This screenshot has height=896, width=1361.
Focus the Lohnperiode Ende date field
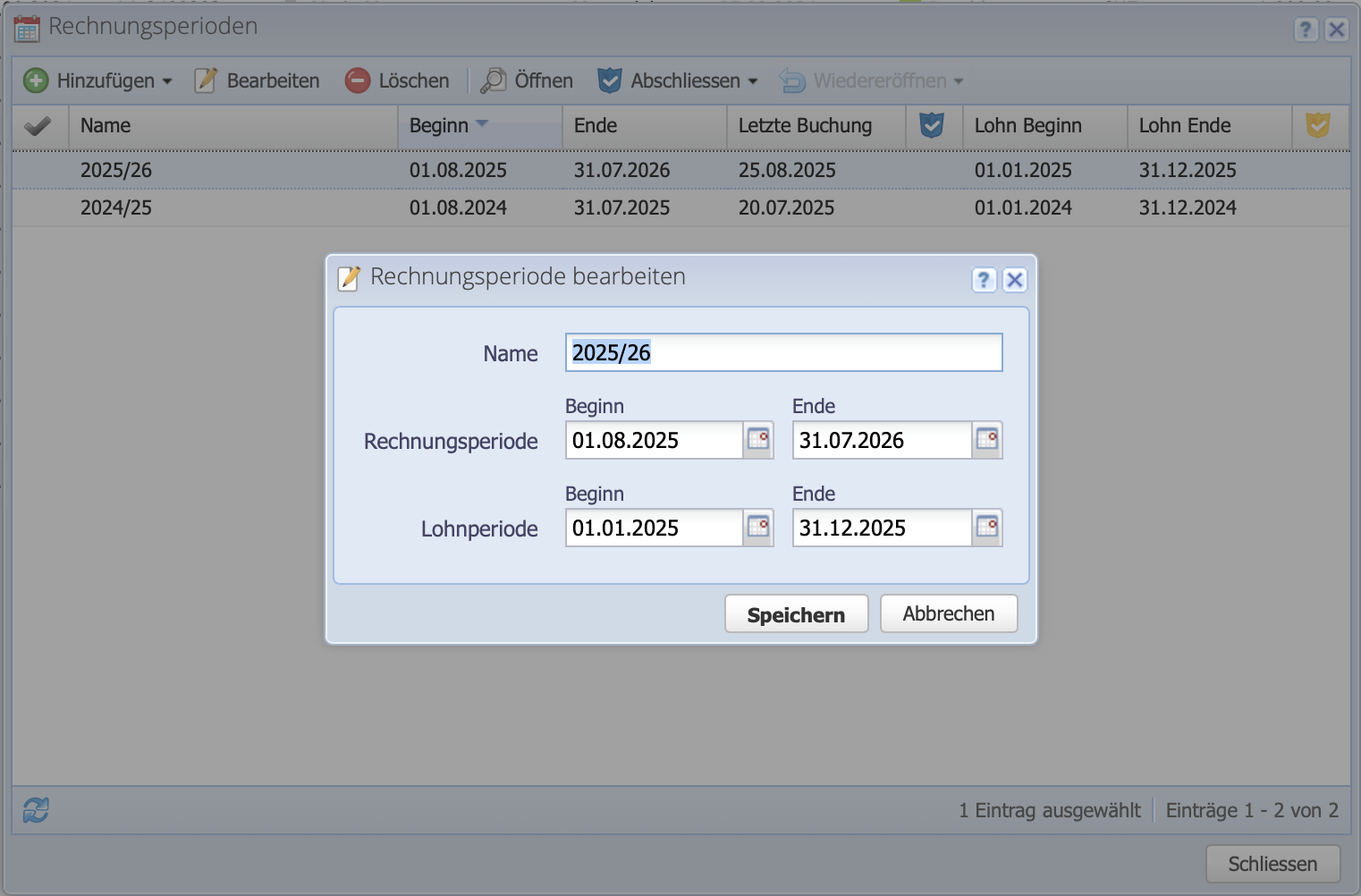tap(883, 528)
